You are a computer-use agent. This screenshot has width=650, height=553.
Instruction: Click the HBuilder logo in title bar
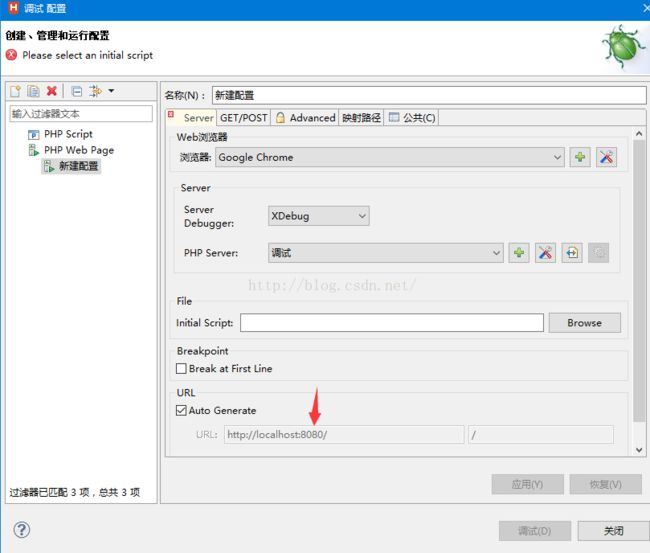coord(13,8)
